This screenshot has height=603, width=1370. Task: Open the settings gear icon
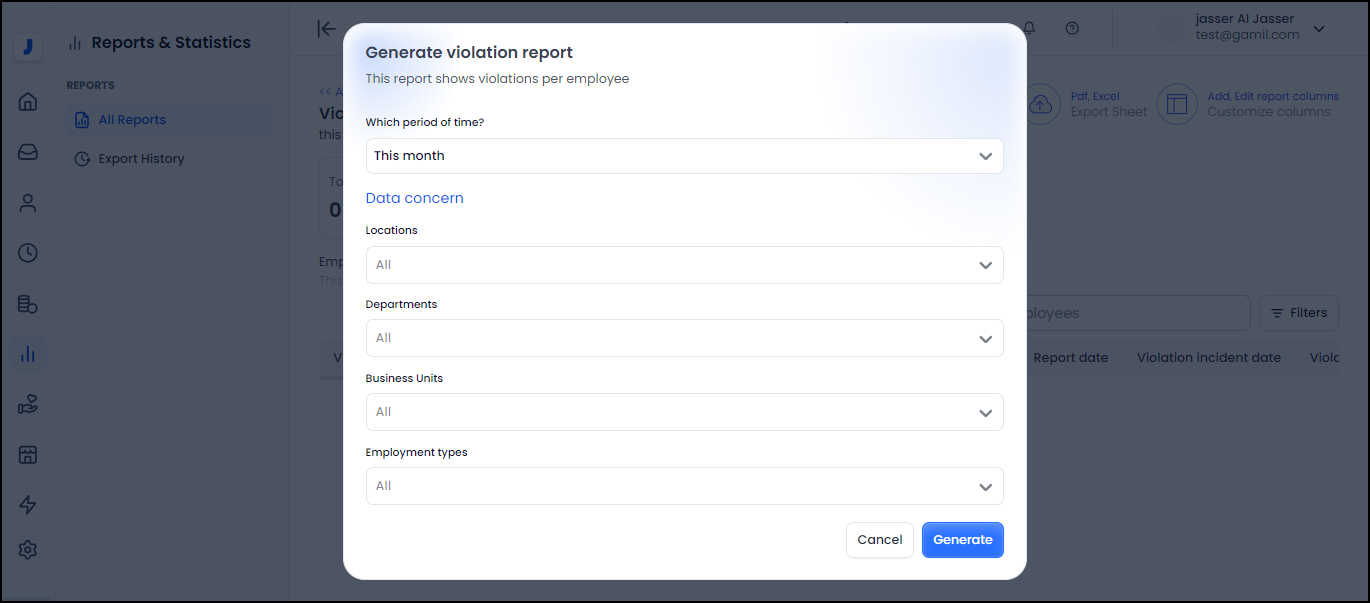pos(27,549)
